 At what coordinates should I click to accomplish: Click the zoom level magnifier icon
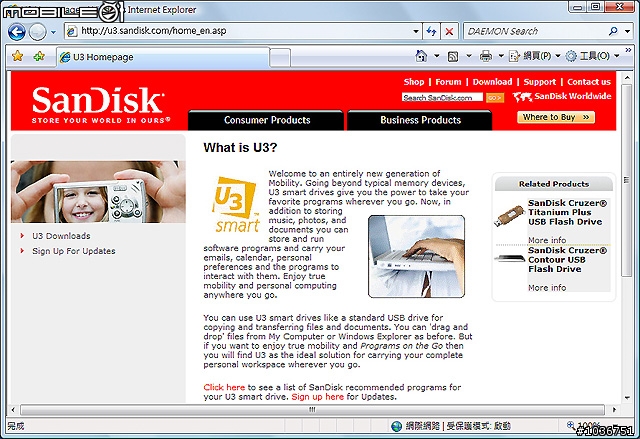[571, 425]
